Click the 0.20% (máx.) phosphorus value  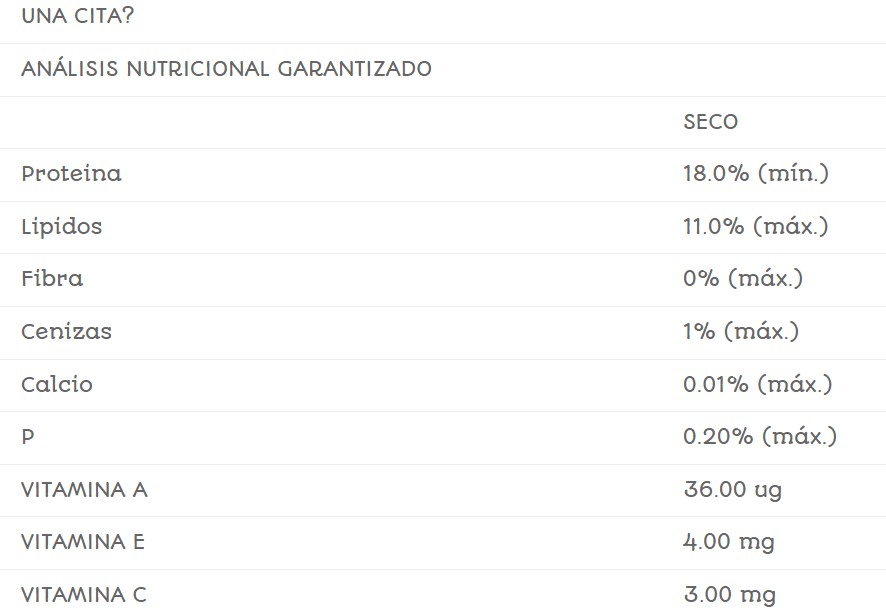(x=760, y=437)
